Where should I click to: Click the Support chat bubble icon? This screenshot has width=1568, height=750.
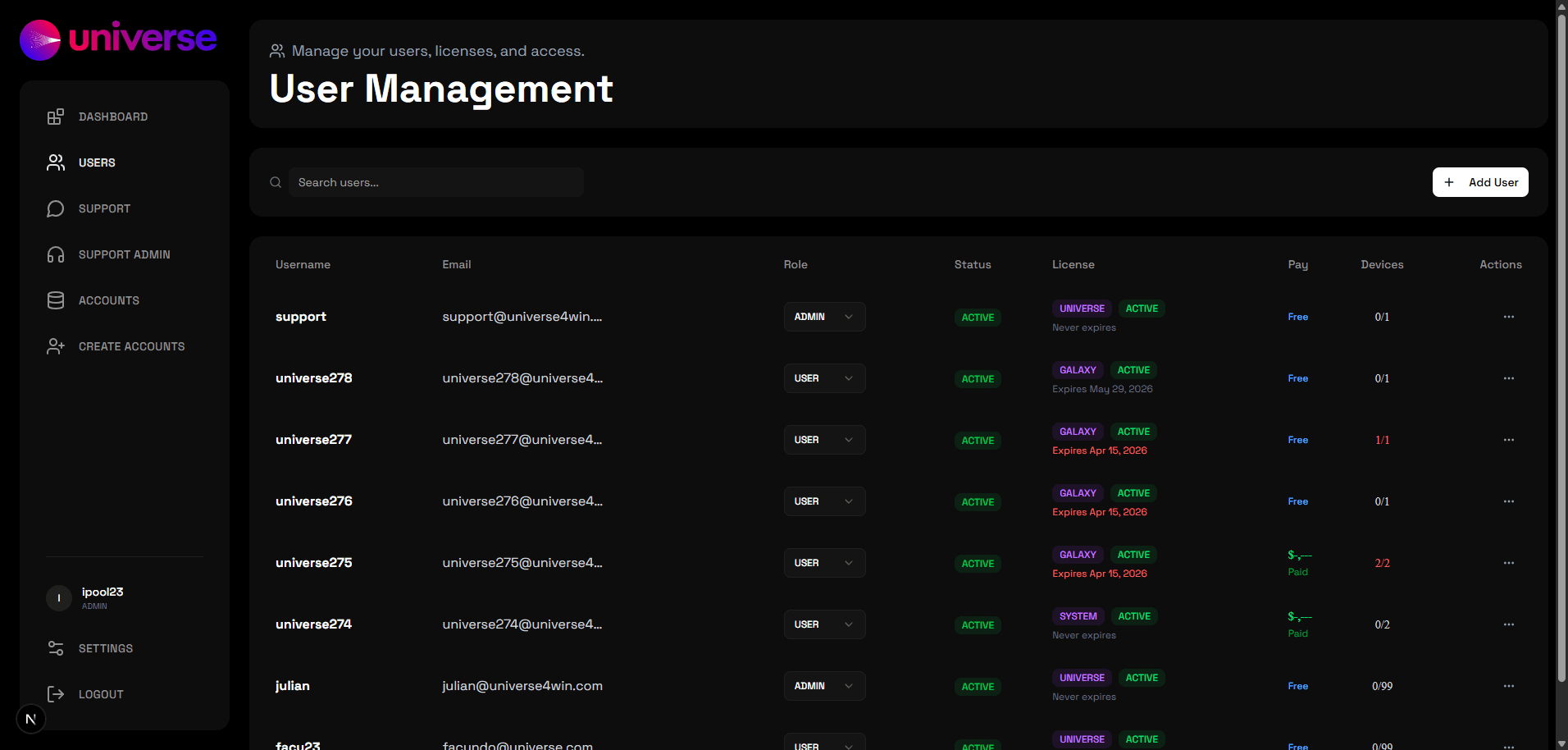[56, 208]
